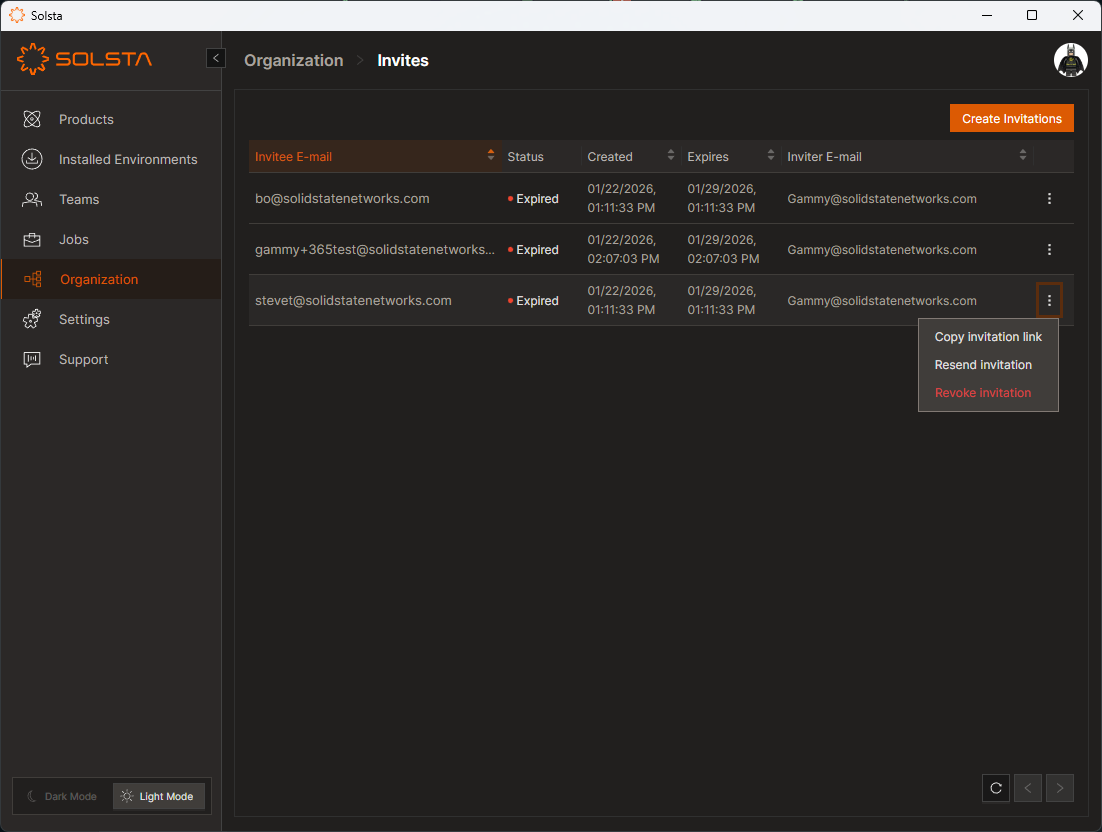This screenshot has width=1102, height=832.
Task: Open Settings section label
Action: pos(84,320)
